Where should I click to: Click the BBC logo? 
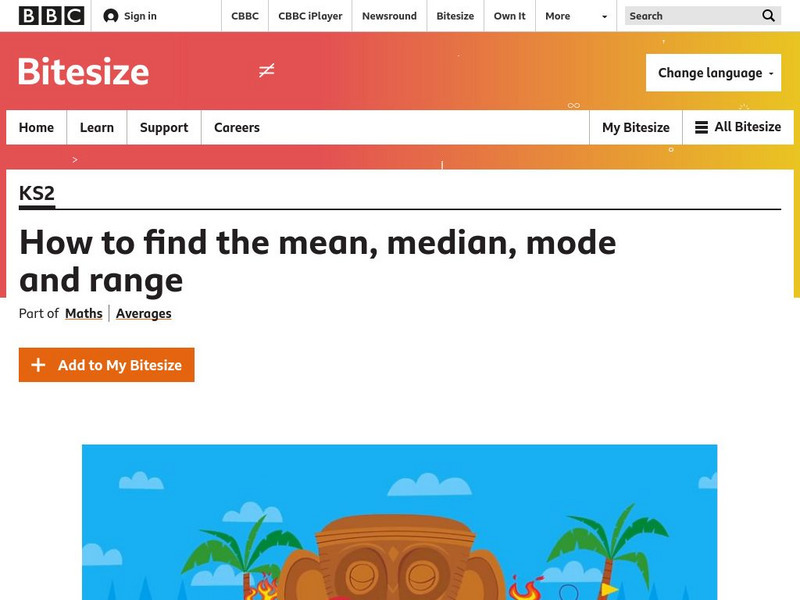51,15
